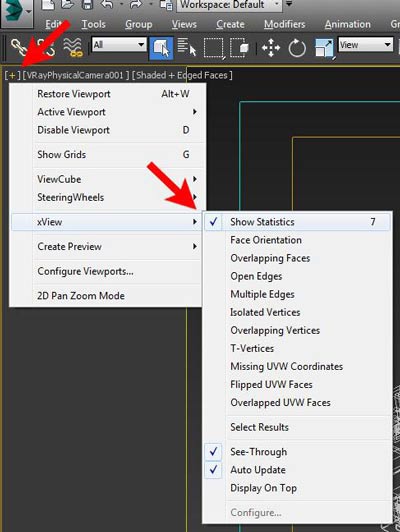
Task: Select the Scale tool
Action: click(324, 48)
